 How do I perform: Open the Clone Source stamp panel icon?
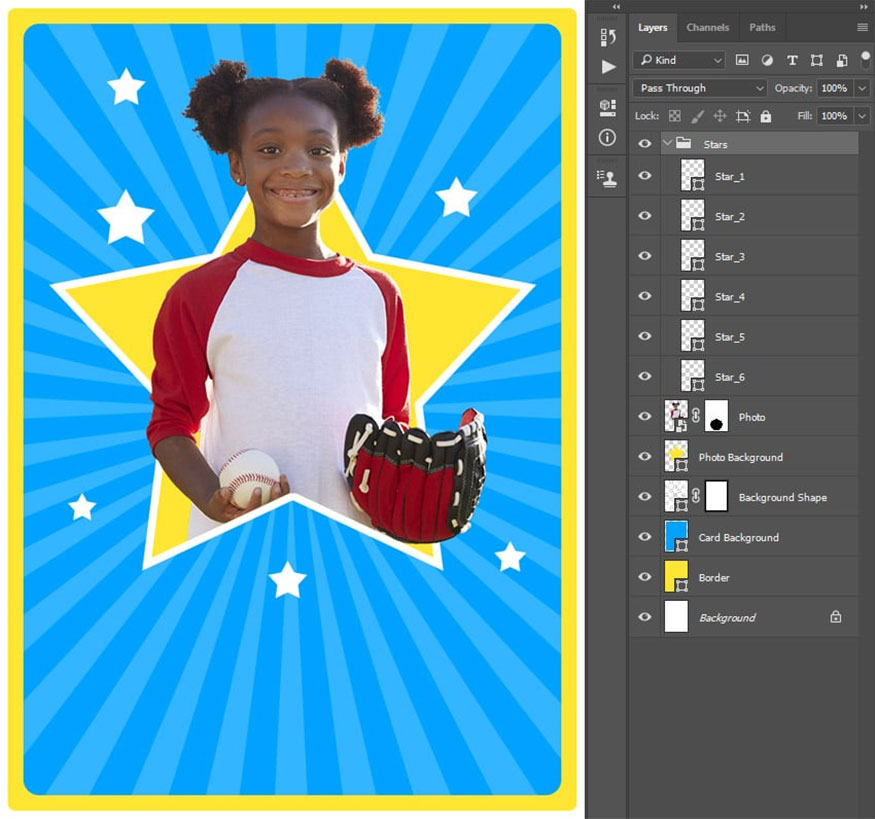(x=608, y=177)
